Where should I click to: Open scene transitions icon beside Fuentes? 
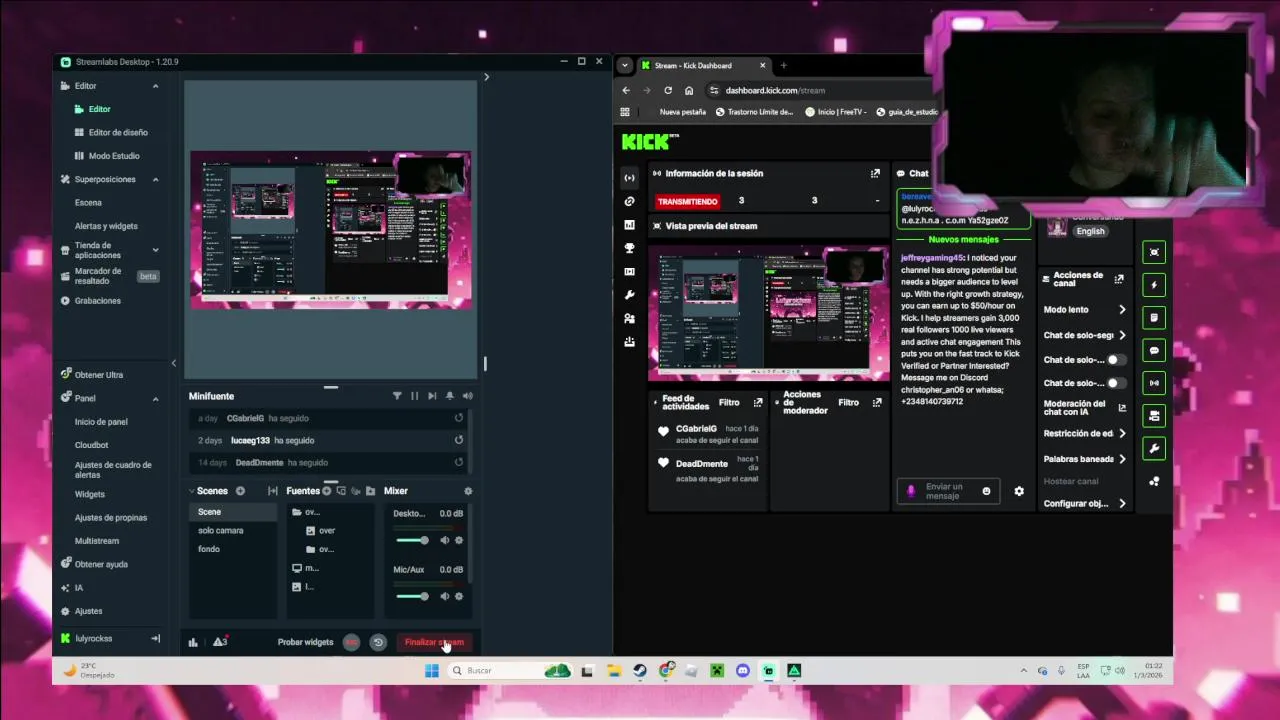coord(273,491)
